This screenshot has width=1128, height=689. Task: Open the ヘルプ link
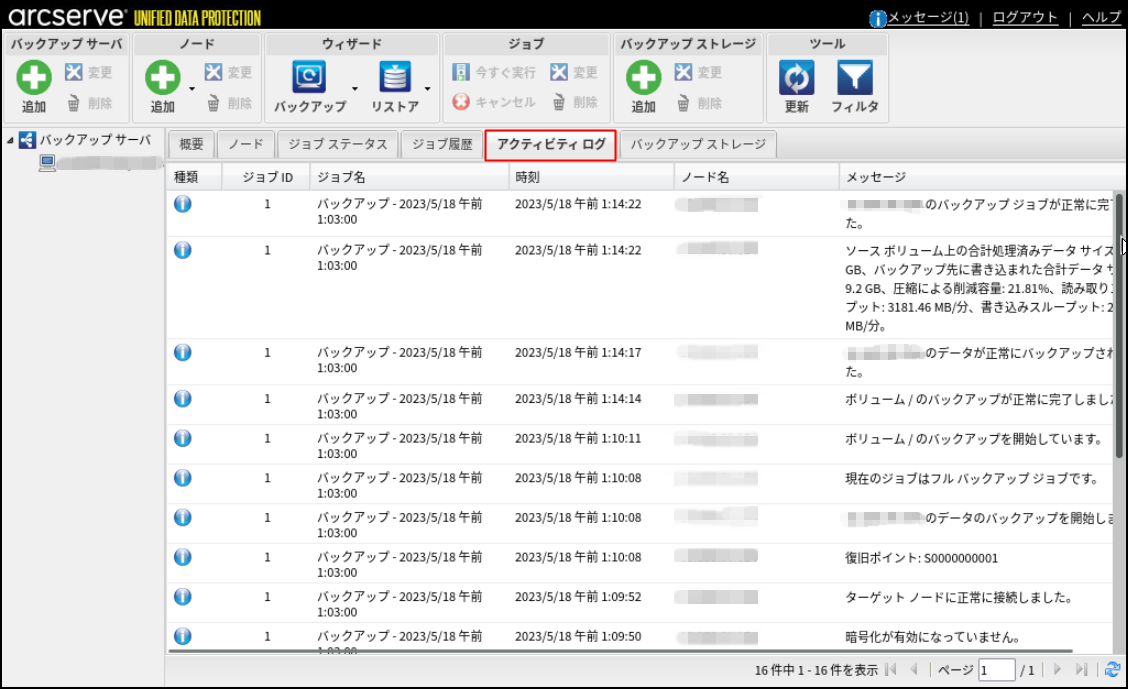click(x=1101, y=18)
